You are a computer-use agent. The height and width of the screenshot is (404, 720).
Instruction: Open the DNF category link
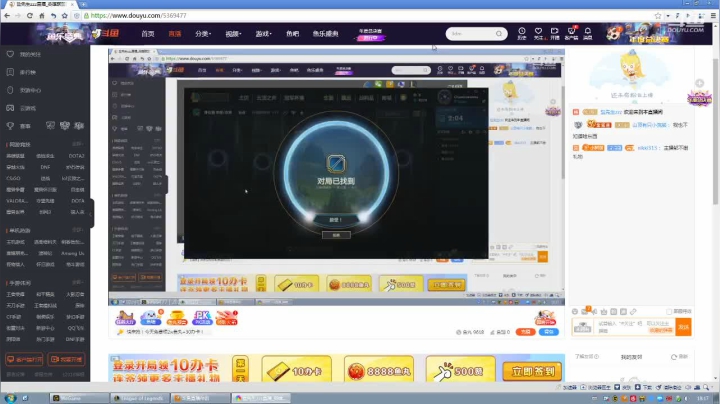[45, 167]
